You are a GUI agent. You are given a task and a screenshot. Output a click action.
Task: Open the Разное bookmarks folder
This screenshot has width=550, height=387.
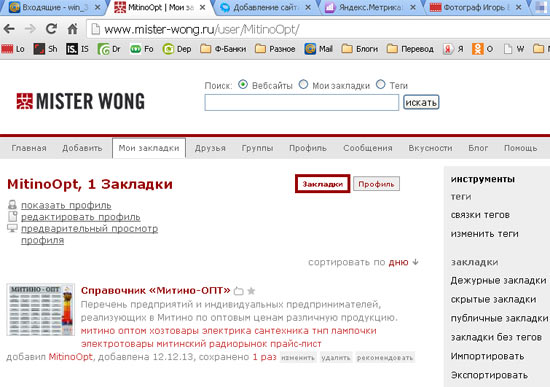(x=275, y=49)
